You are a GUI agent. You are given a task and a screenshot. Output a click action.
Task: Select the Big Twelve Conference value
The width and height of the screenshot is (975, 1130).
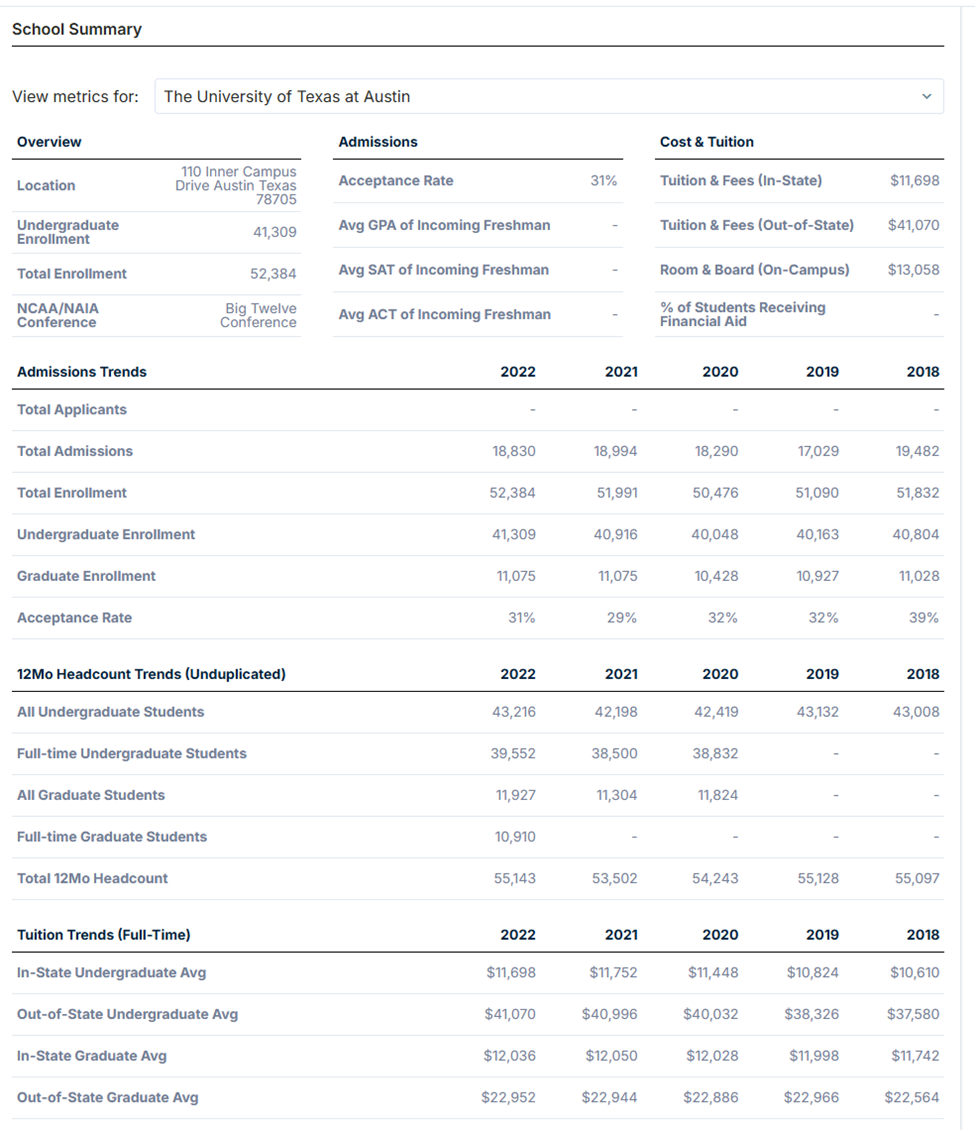[258, 315]
